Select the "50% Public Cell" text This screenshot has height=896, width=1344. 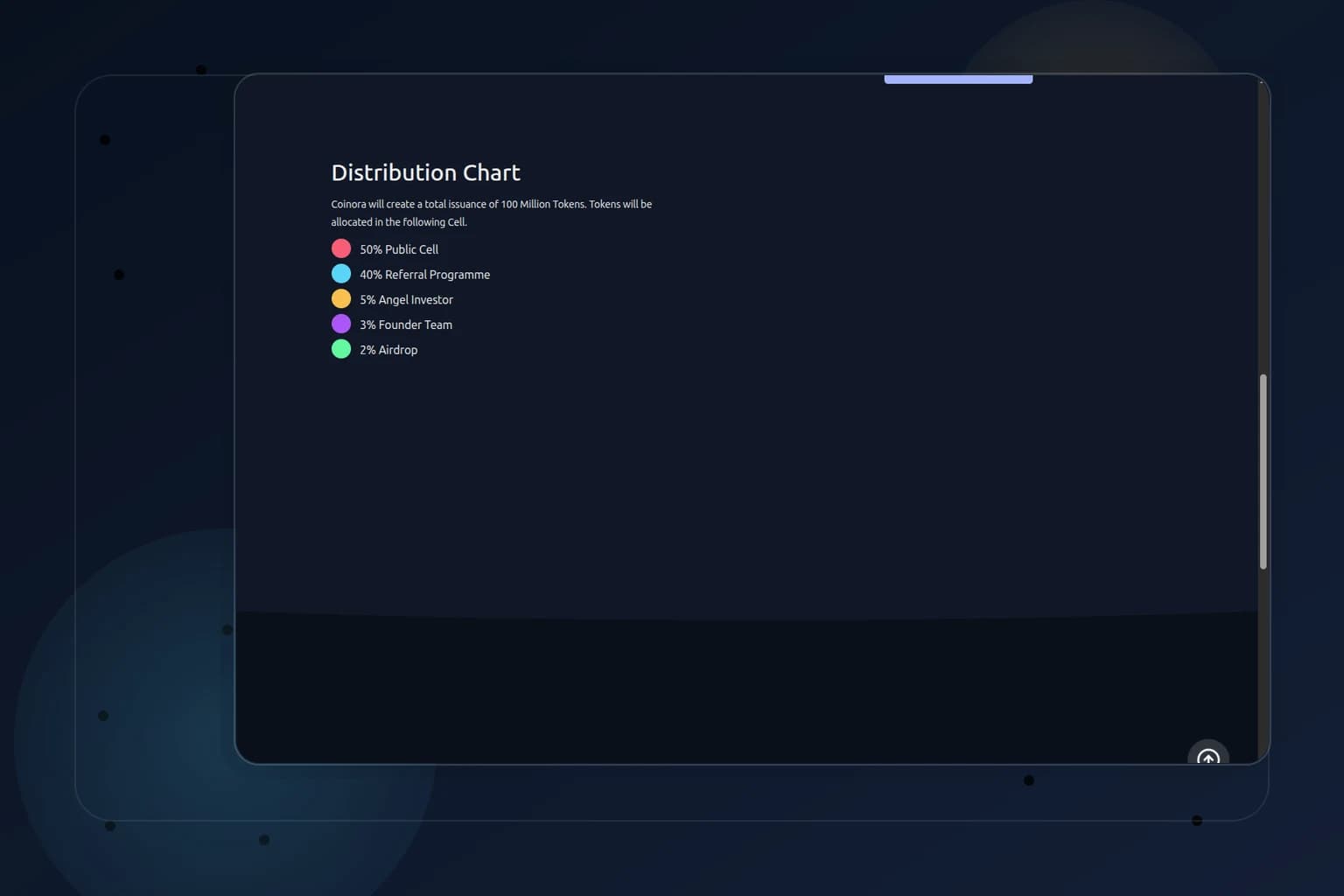click(399, 249)
